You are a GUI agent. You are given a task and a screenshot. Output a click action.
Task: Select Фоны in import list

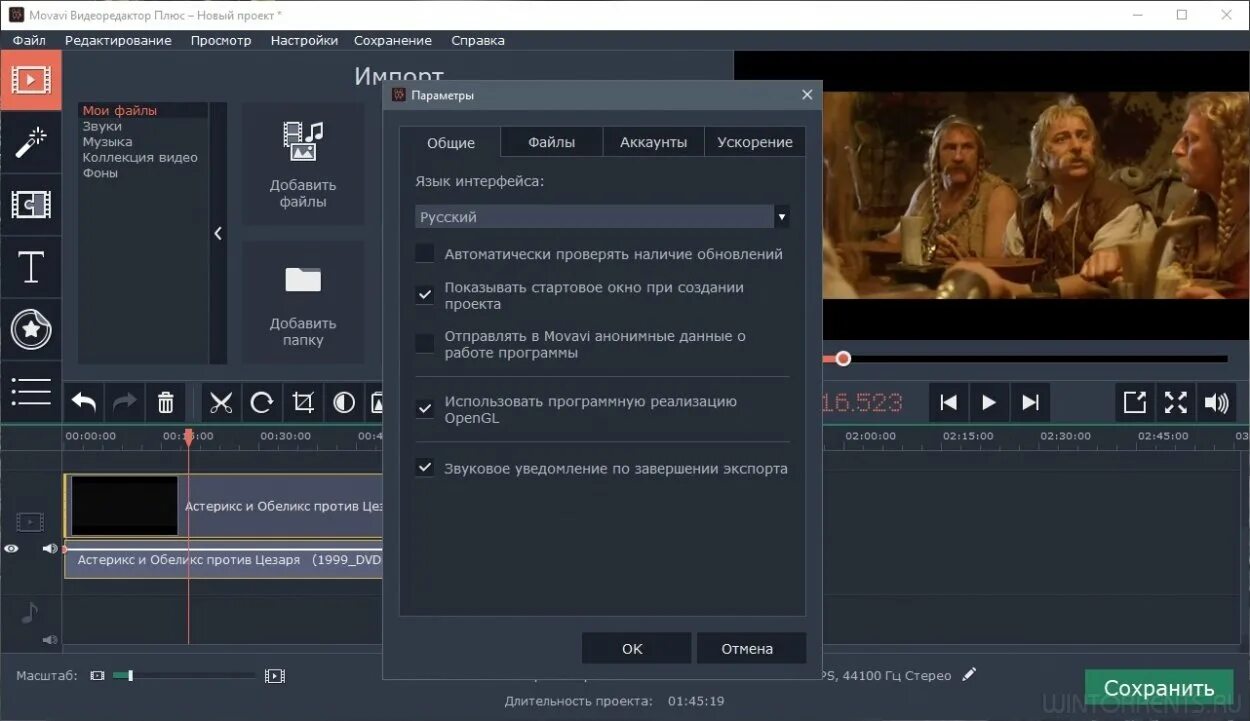coord(100,173)
